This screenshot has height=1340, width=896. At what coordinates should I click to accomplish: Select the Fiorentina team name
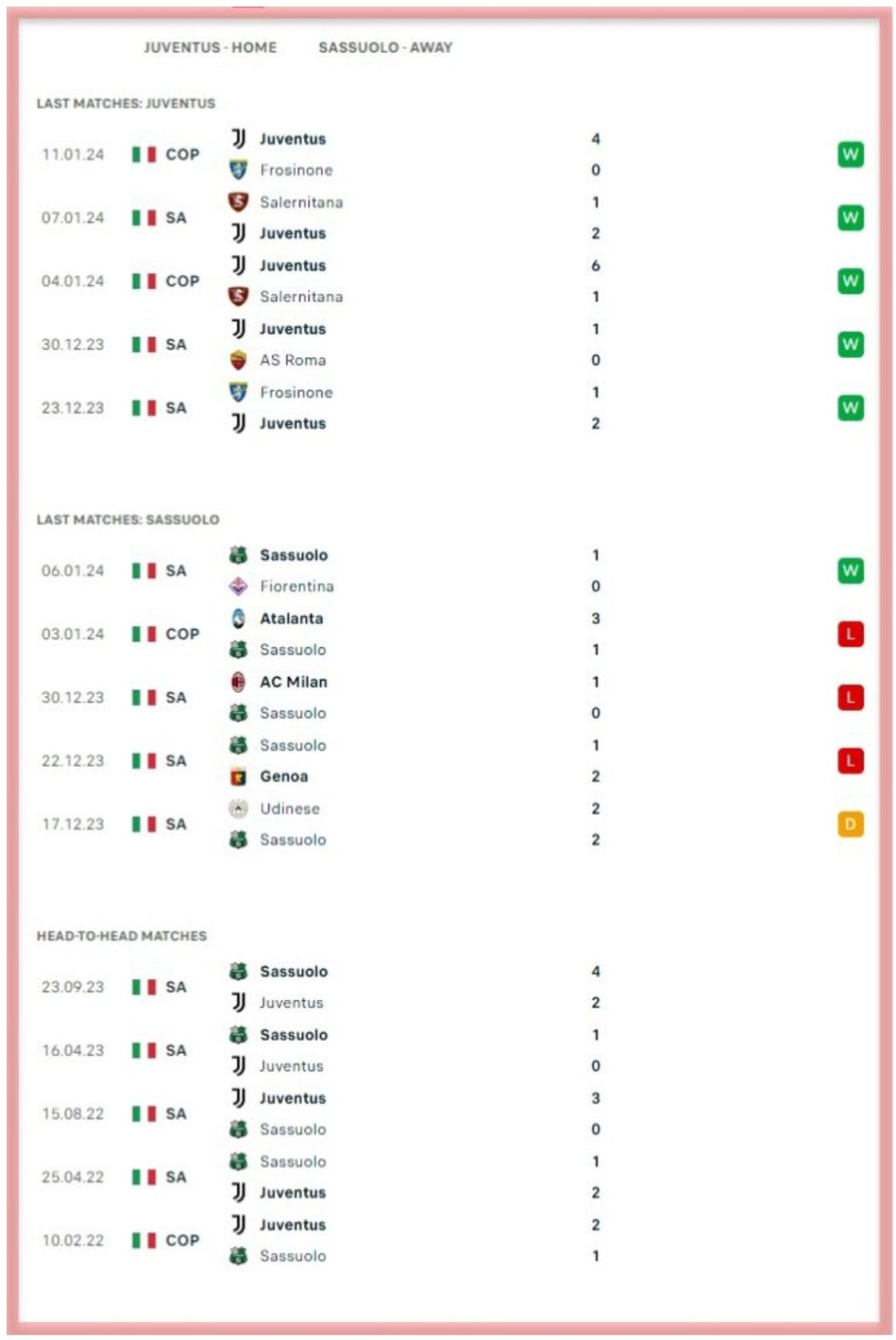point(297,586)
